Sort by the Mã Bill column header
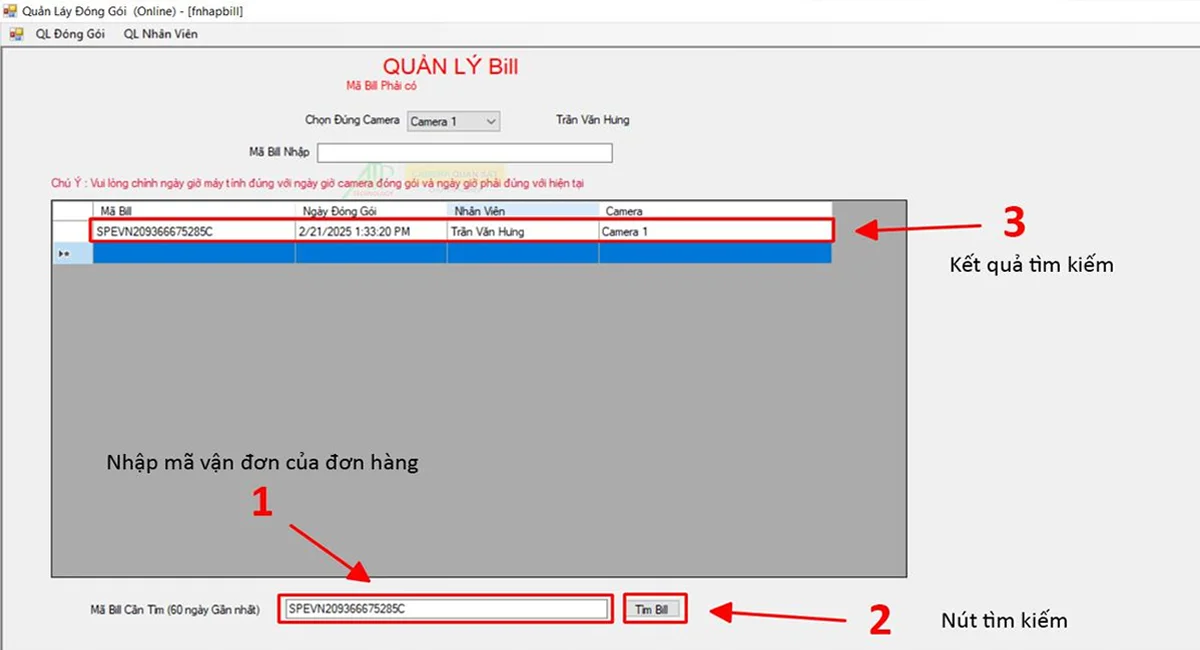Image resolution: width=1200 pixels, height=650 pixels. [x=194, y=211]
